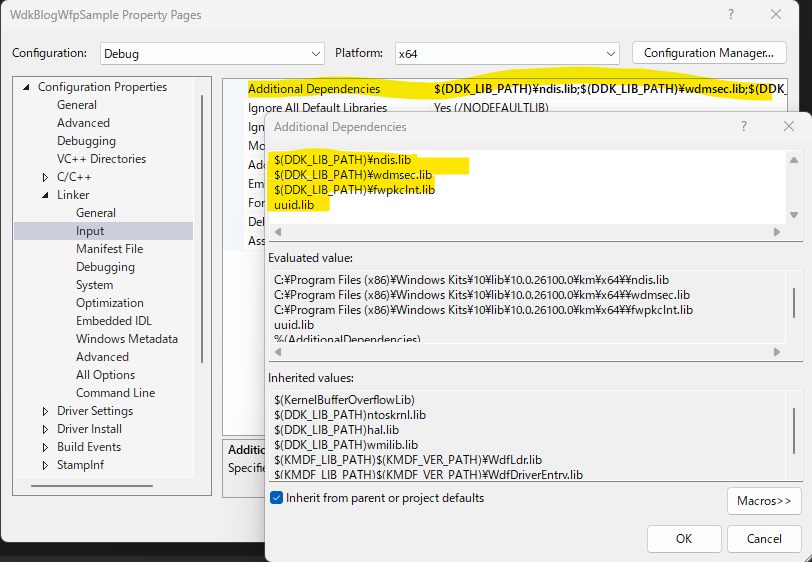Select Manifest File under Linker
This screenshot has height=562, width=812.
[x=109, y=249]
